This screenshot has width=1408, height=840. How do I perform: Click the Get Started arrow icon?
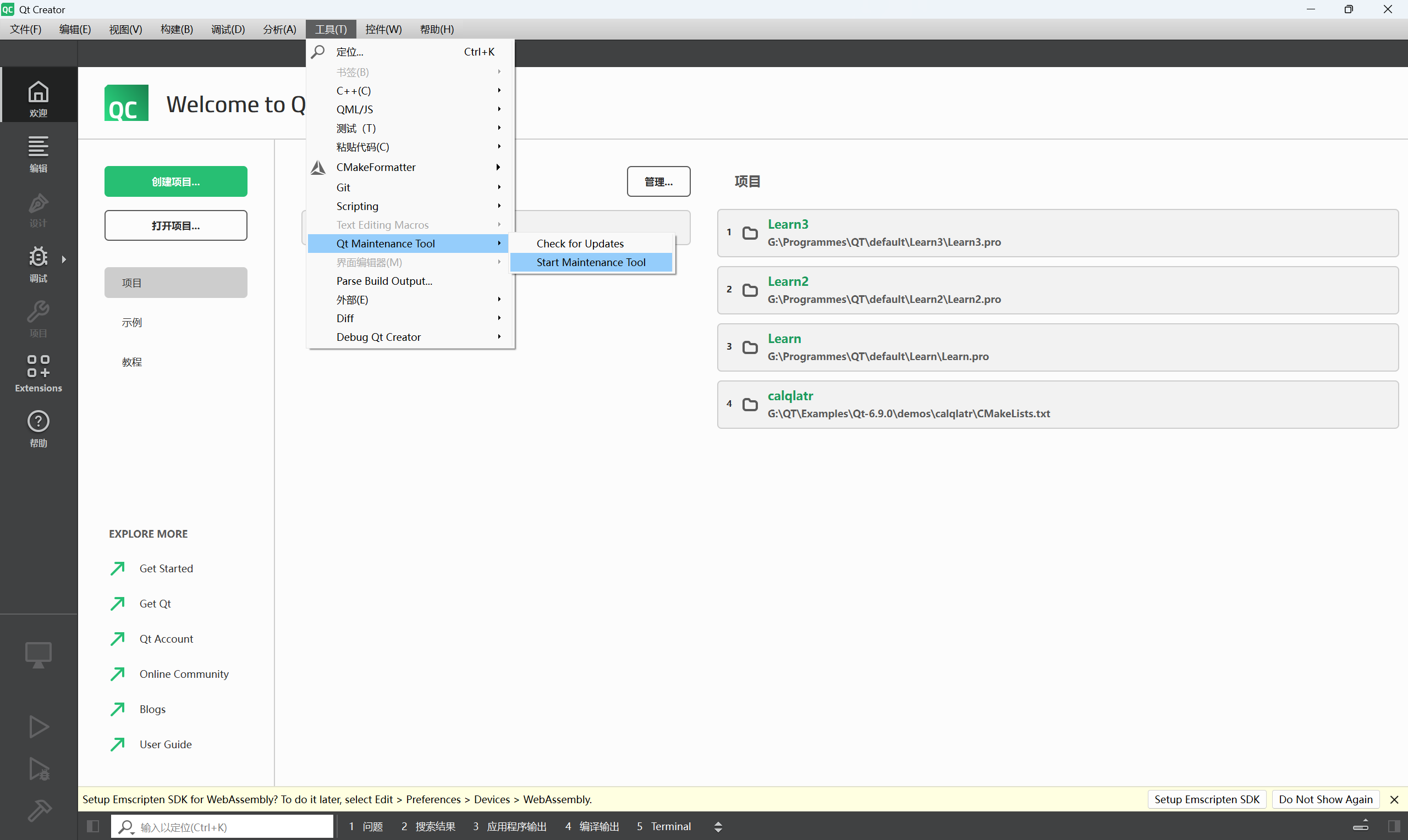point(118,568)
